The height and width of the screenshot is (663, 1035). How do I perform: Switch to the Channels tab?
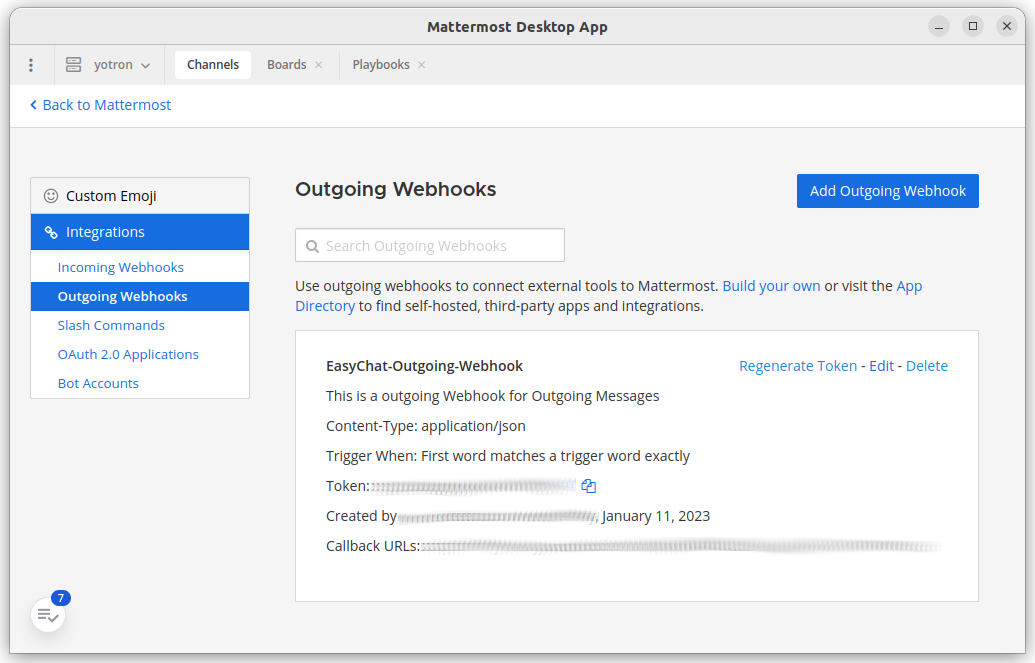point(213,65)
